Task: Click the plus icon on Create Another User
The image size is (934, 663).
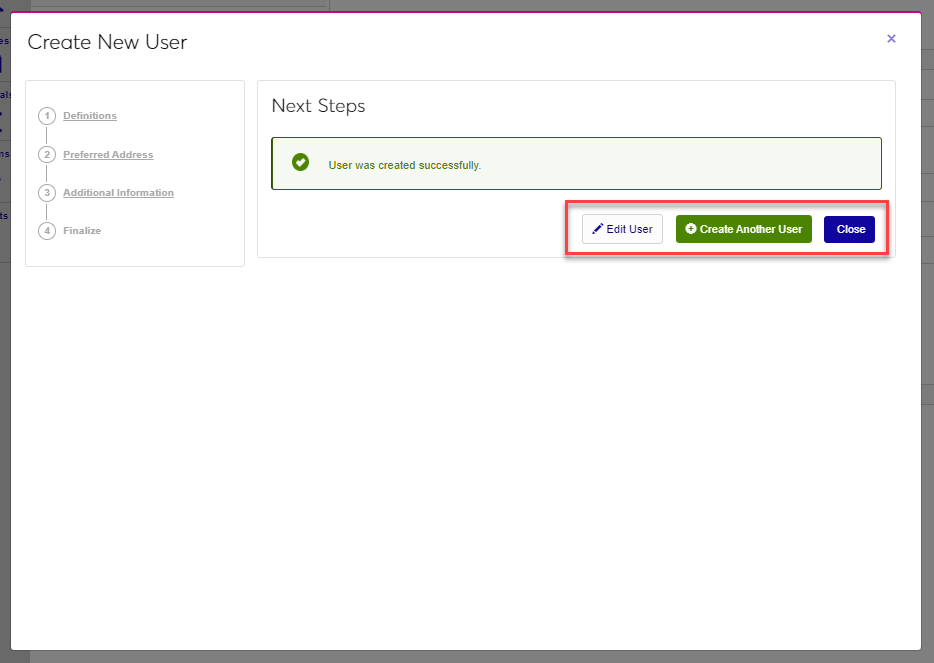Action: (x=691, y=229)
